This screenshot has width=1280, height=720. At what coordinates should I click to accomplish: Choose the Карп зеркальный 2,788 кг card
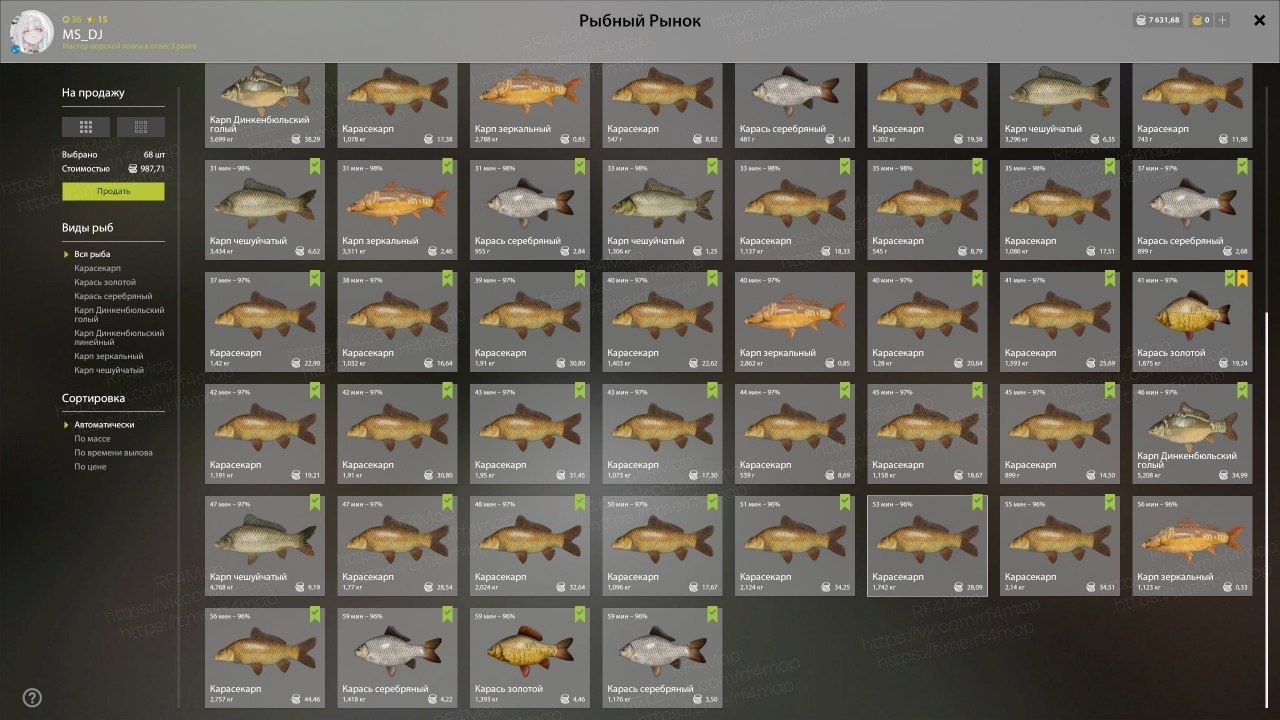pyautogui.click(x=530, y=106)
